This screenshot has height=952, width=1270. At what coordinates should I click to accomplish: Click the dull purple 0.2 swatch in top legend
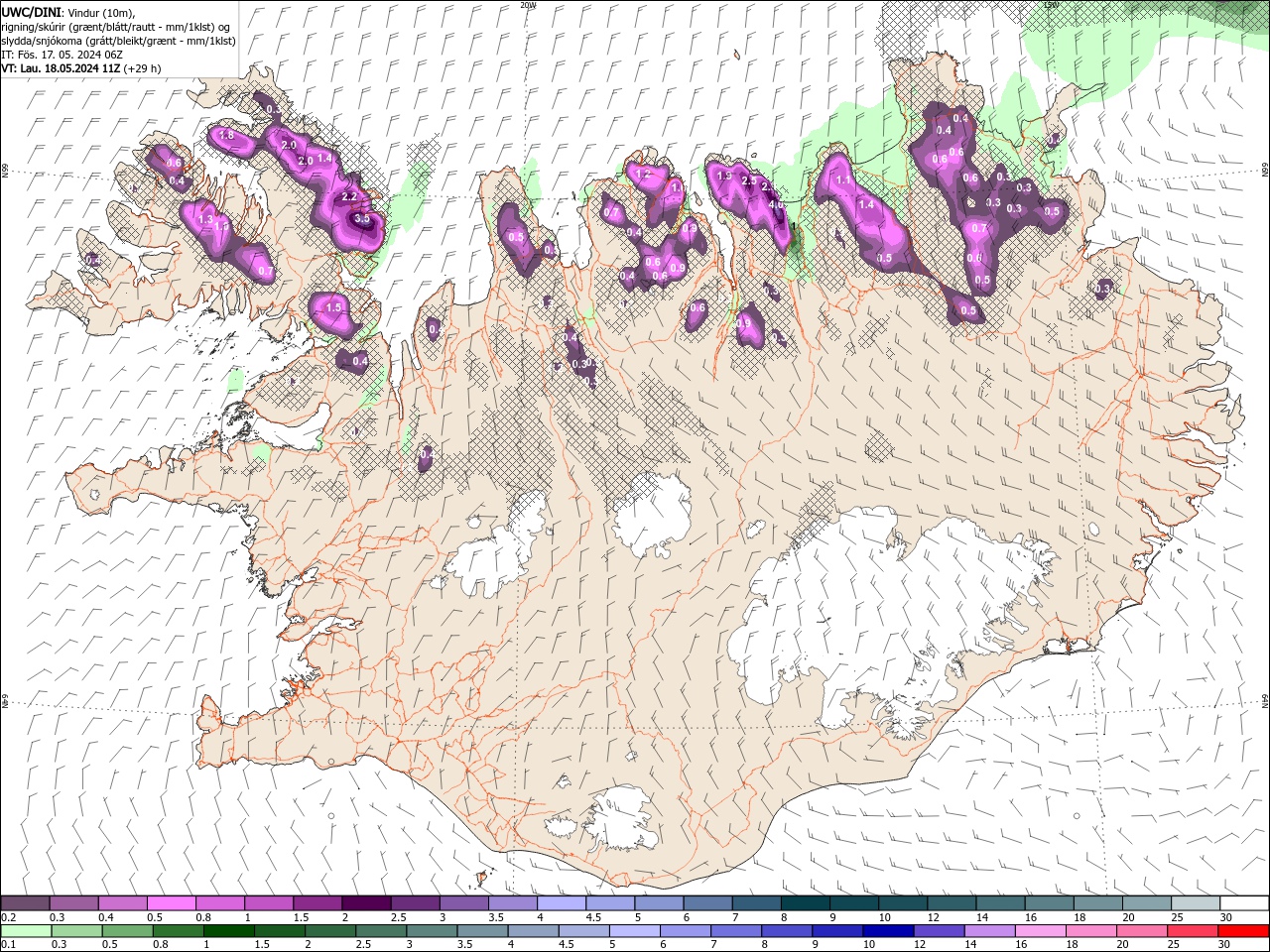pos(25,903)
